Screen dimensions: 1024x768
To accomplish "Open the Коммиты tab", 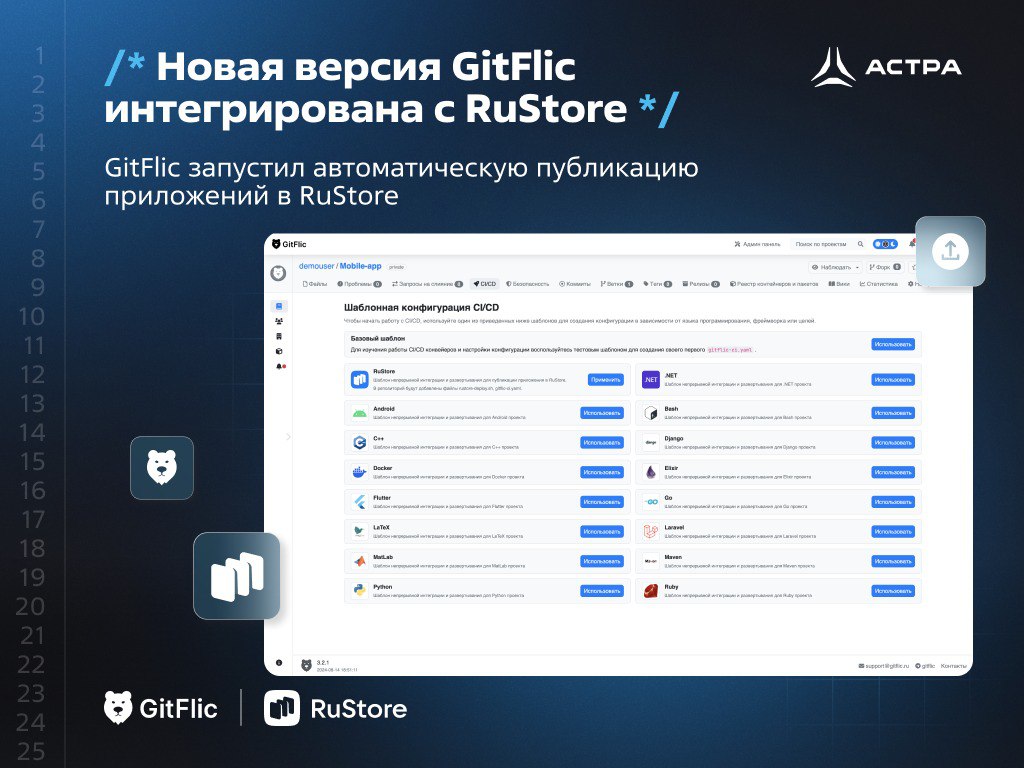I will coord(575,284).
